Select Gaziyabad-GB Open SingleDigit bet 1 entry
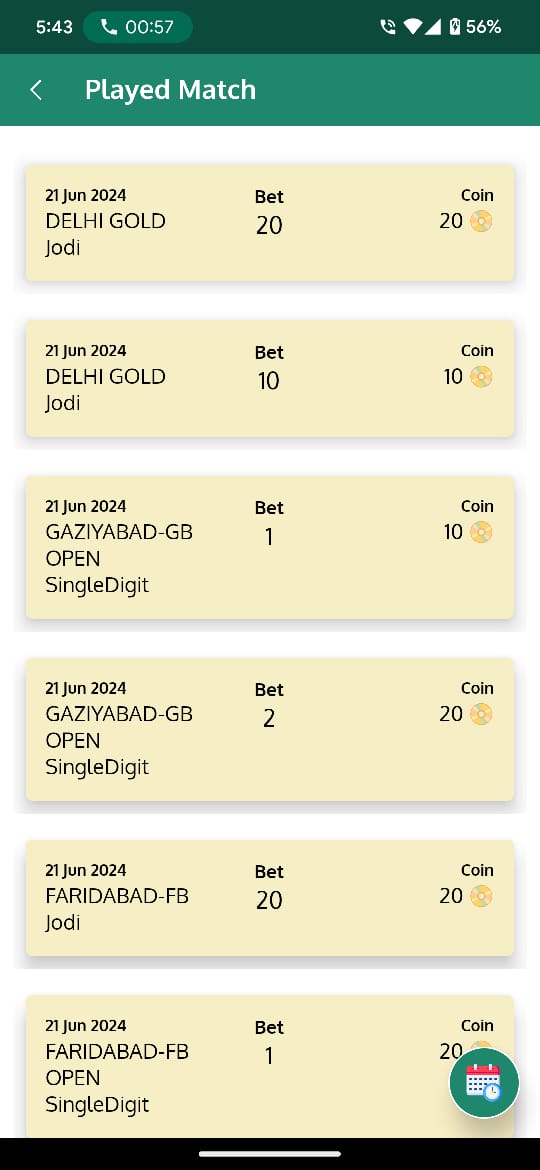Image resolution: width=540 pixels, height=1170 pixels. [x=270, y=547]
